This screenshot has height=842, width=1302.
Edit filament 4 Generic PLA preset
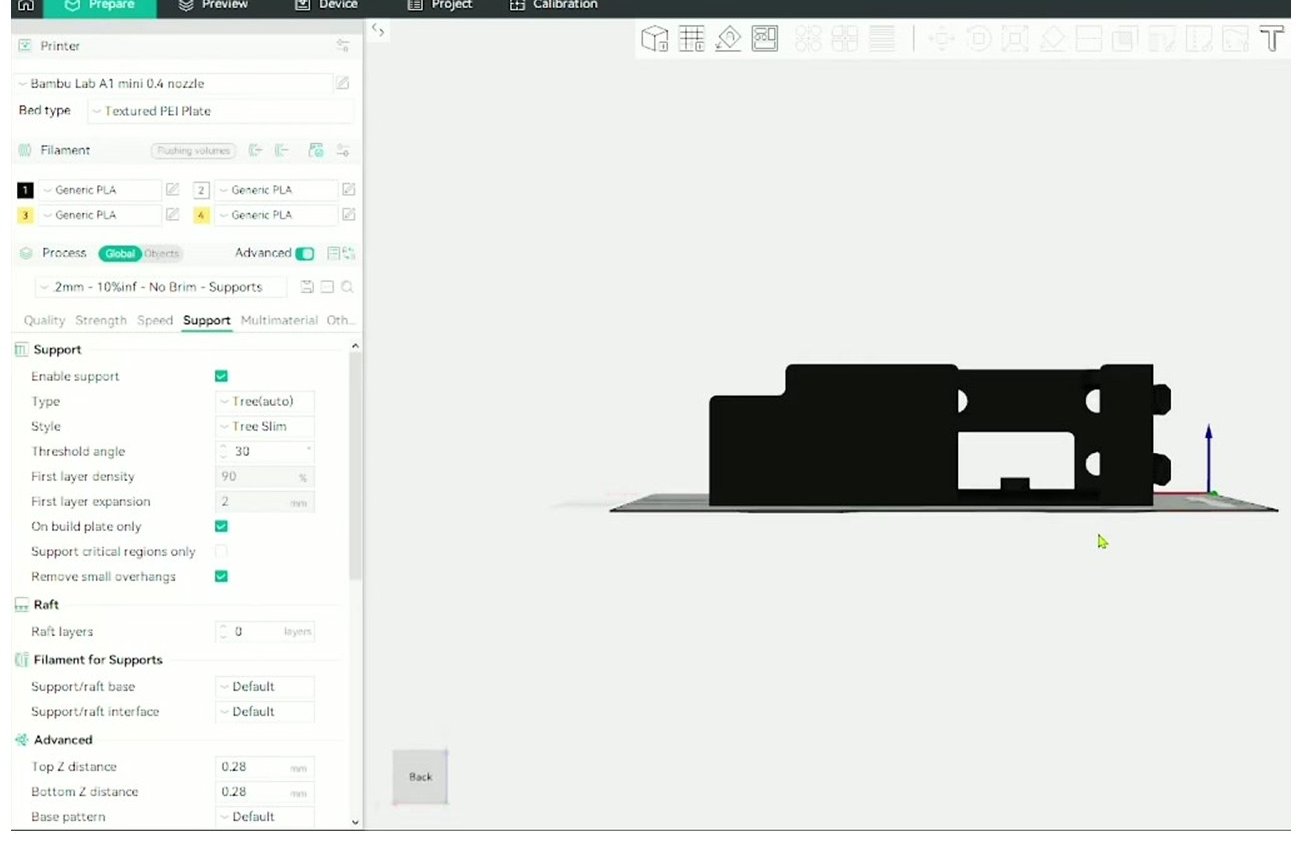348,214
